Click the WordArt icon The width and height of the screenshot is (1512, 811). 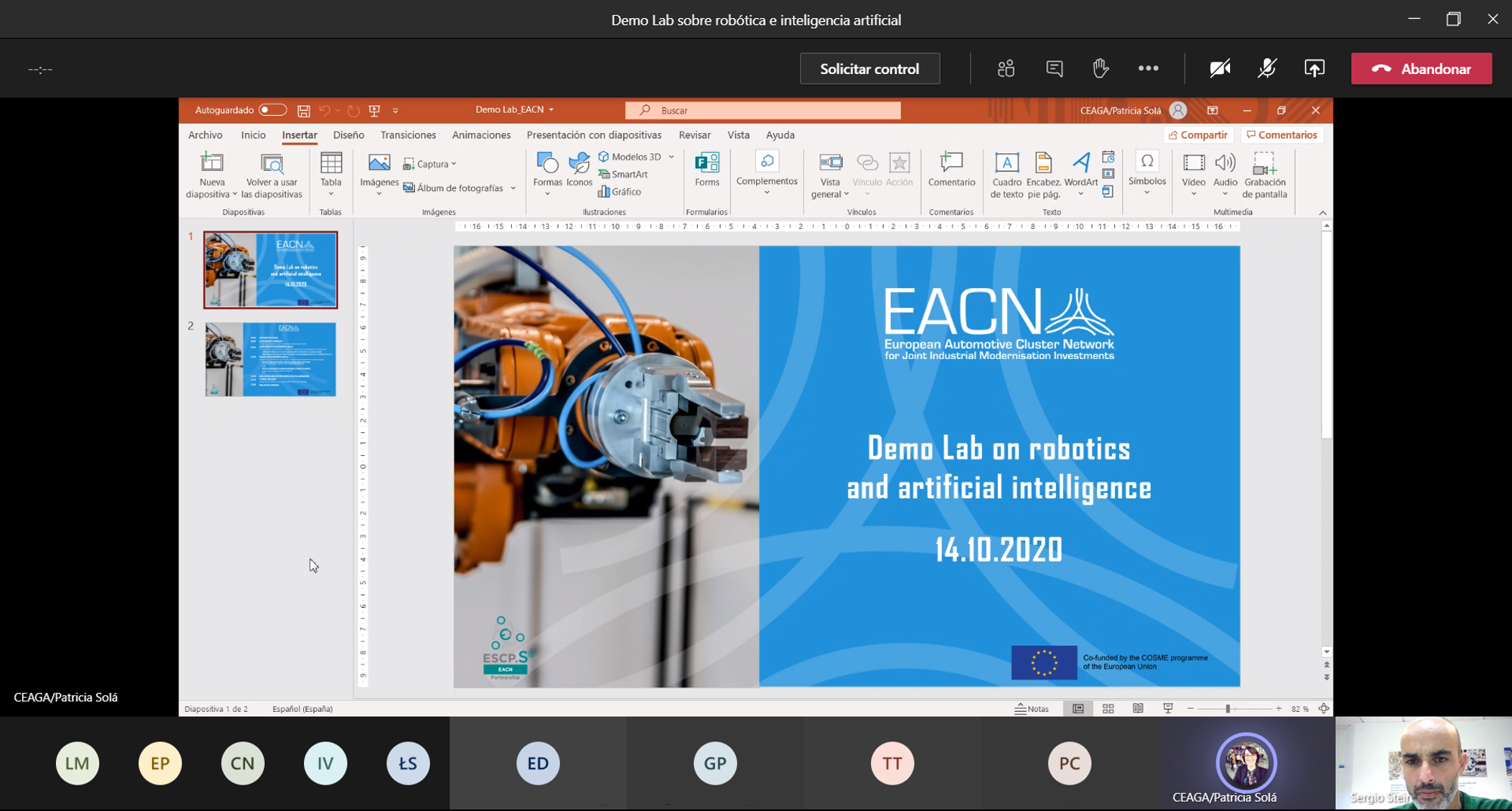pos(1080,169)
